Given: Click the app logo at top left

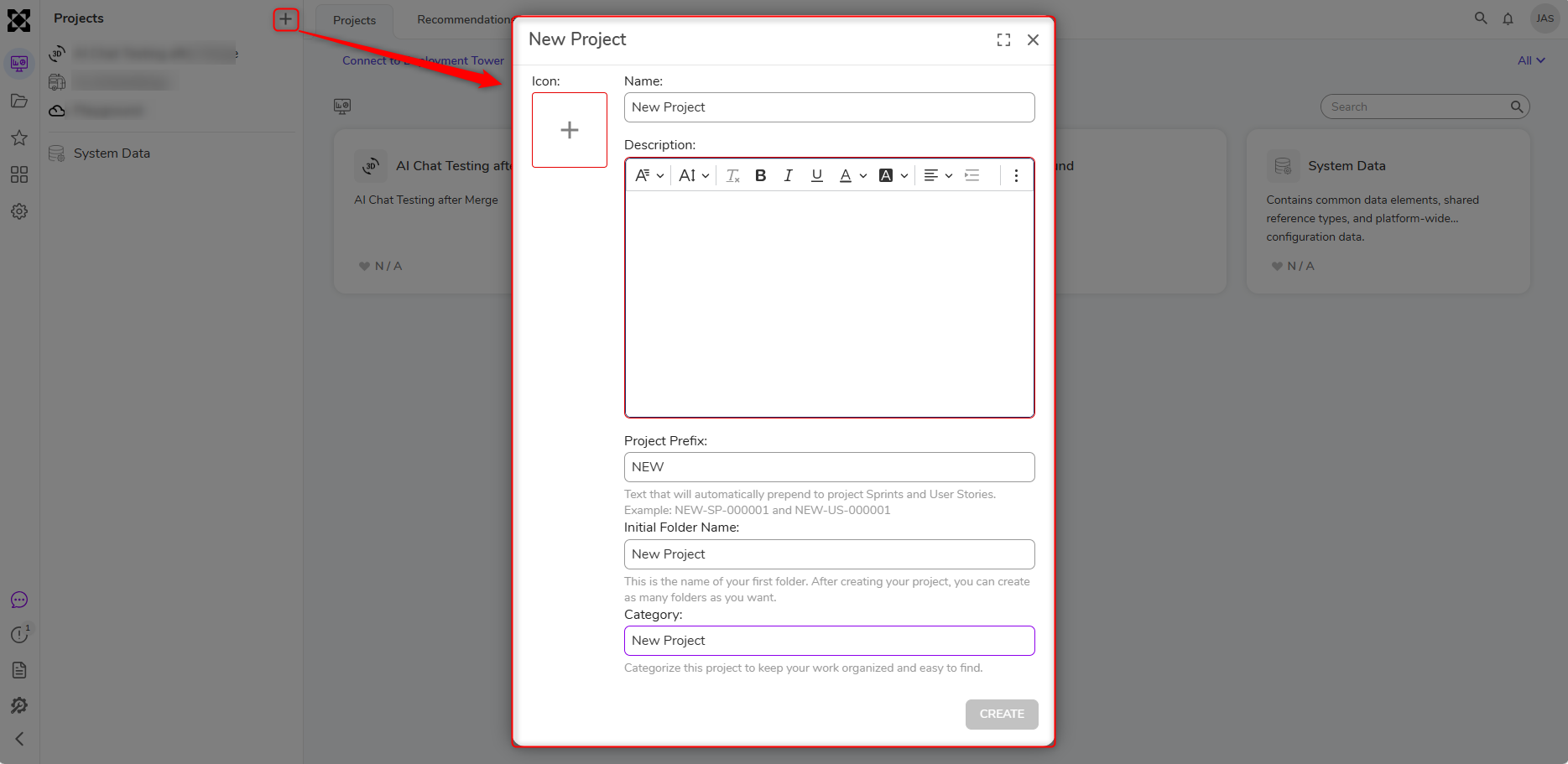Looking at the screenshot, I should click(19, 20).
